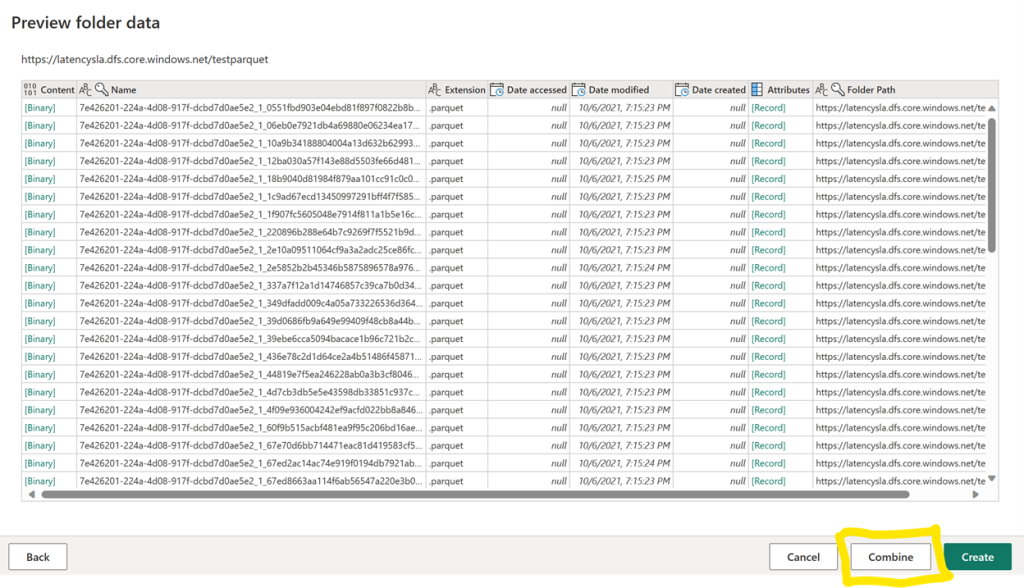
Task: Open [Record] link for file 12ba030a57f143e88d55
Action: click(x=768, y=161)
